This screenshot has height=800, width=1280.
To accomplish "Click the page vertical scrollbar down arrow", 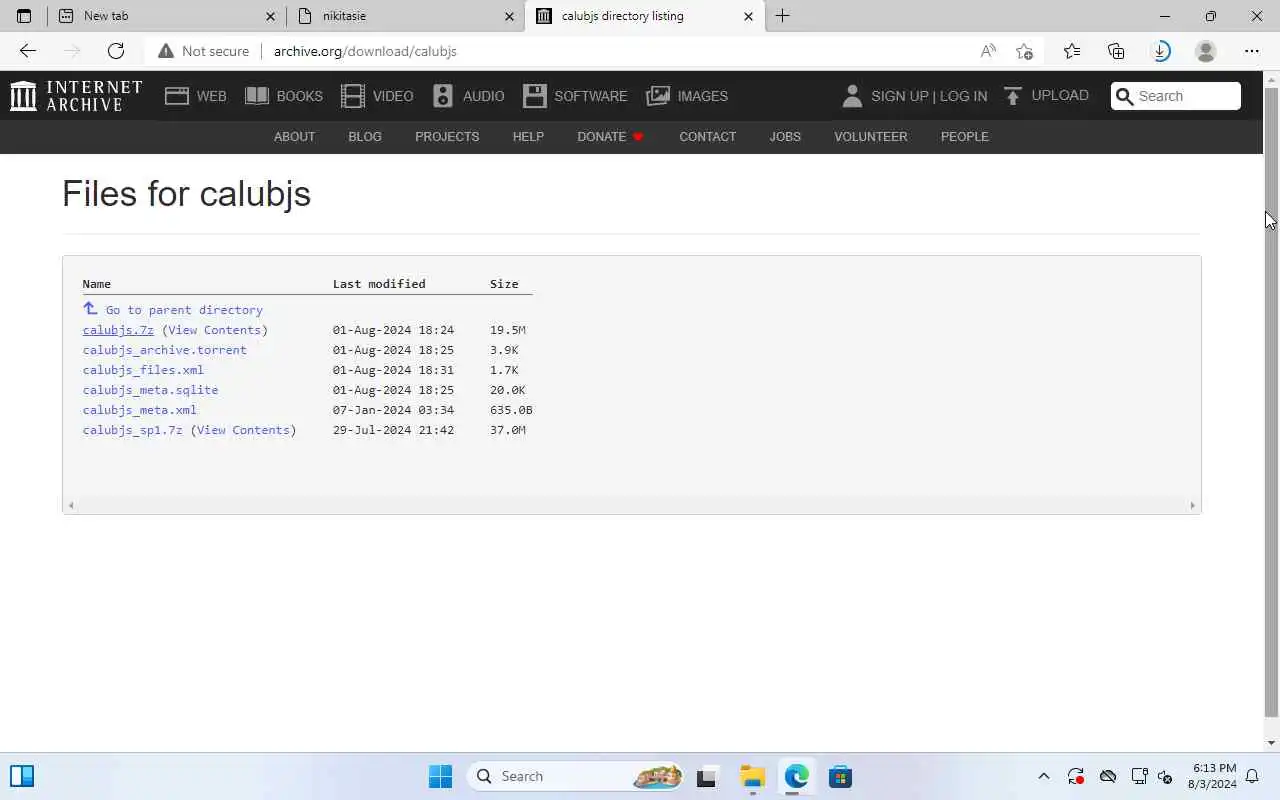I will coord(1272,742).
